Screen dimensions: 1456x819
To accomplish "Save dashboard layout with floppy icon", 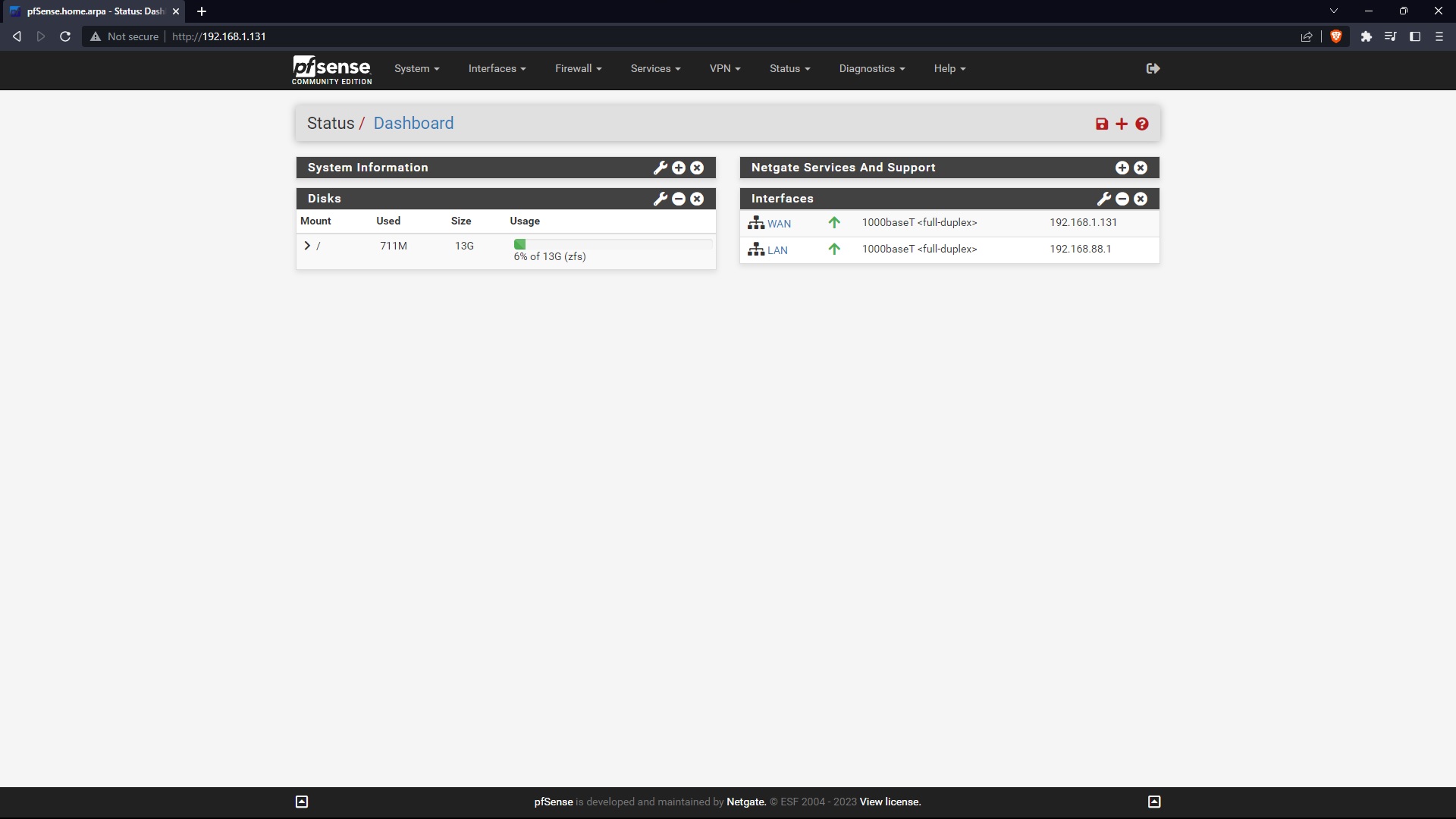I will [x=1102, y=124].
